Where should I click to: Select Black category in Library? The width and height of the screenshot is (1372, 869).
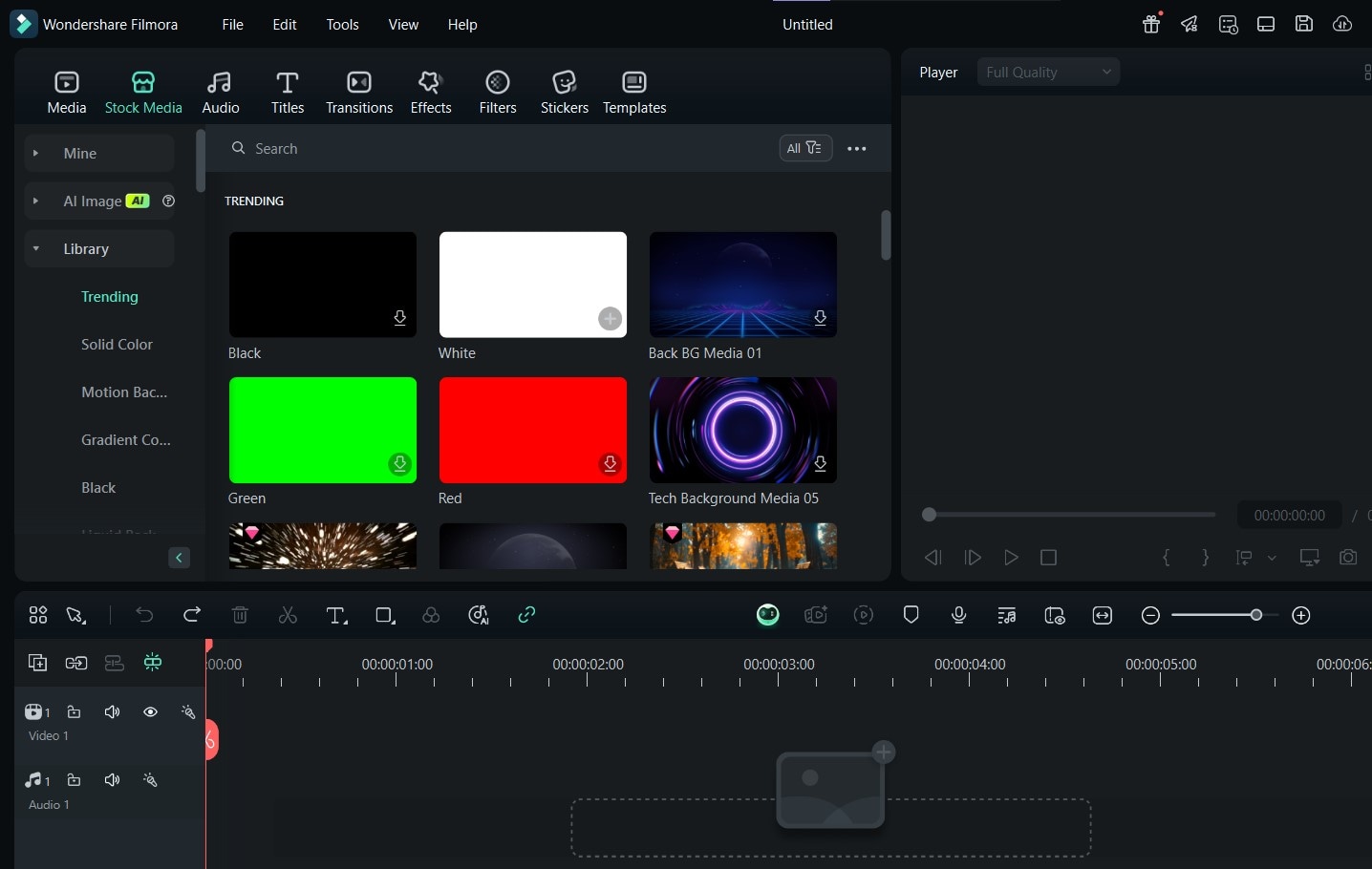[x=98, y=487]
